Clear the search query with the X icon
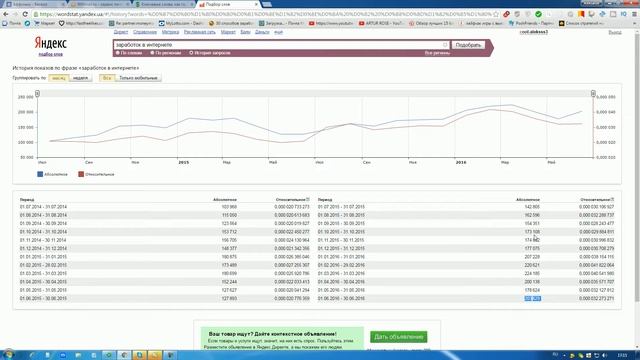640x360 pixels. 445,45
